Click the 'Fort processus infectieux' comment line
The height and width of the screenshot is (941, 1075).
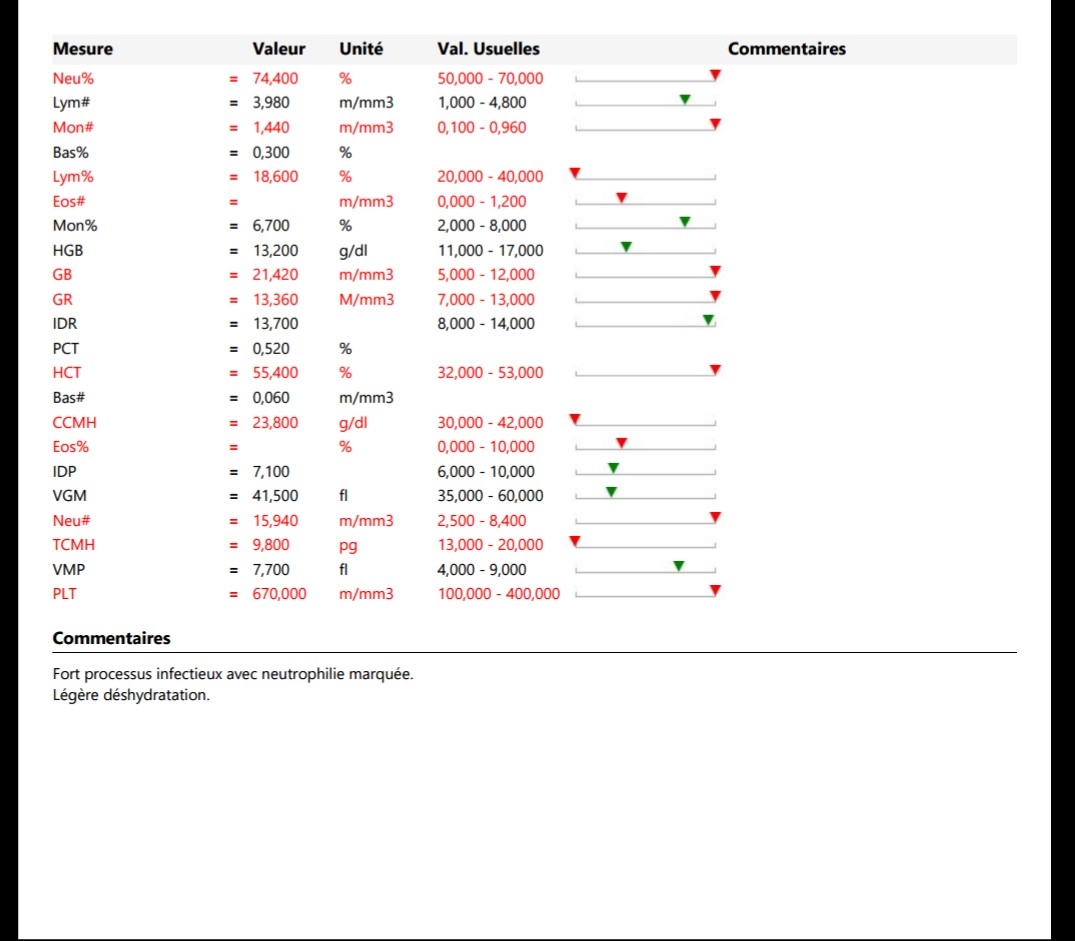point(233,674)
